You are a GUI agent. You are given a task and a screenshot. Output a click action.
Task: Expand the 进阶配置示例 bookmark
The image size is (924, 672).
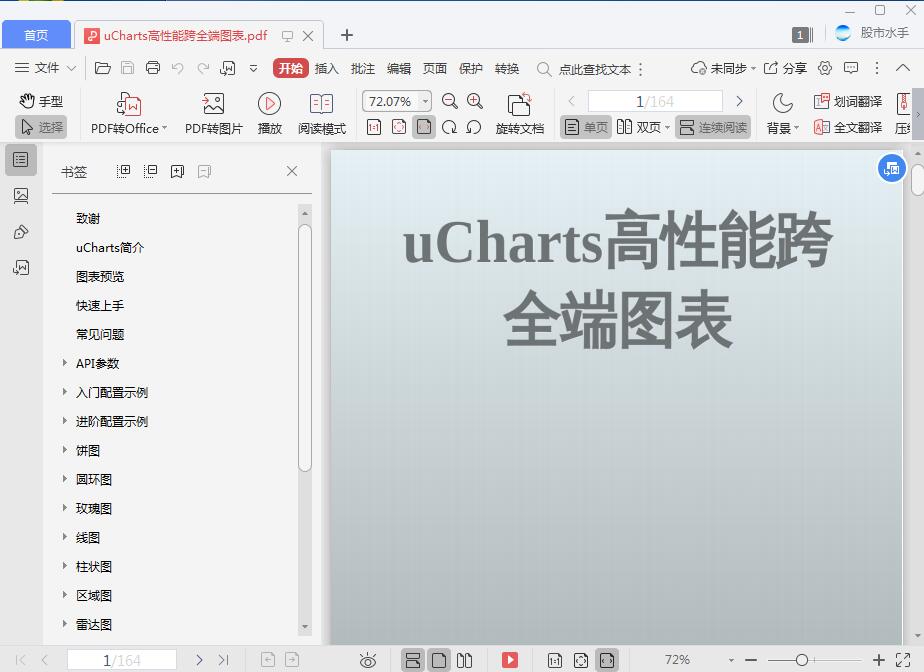pos(64,421)
